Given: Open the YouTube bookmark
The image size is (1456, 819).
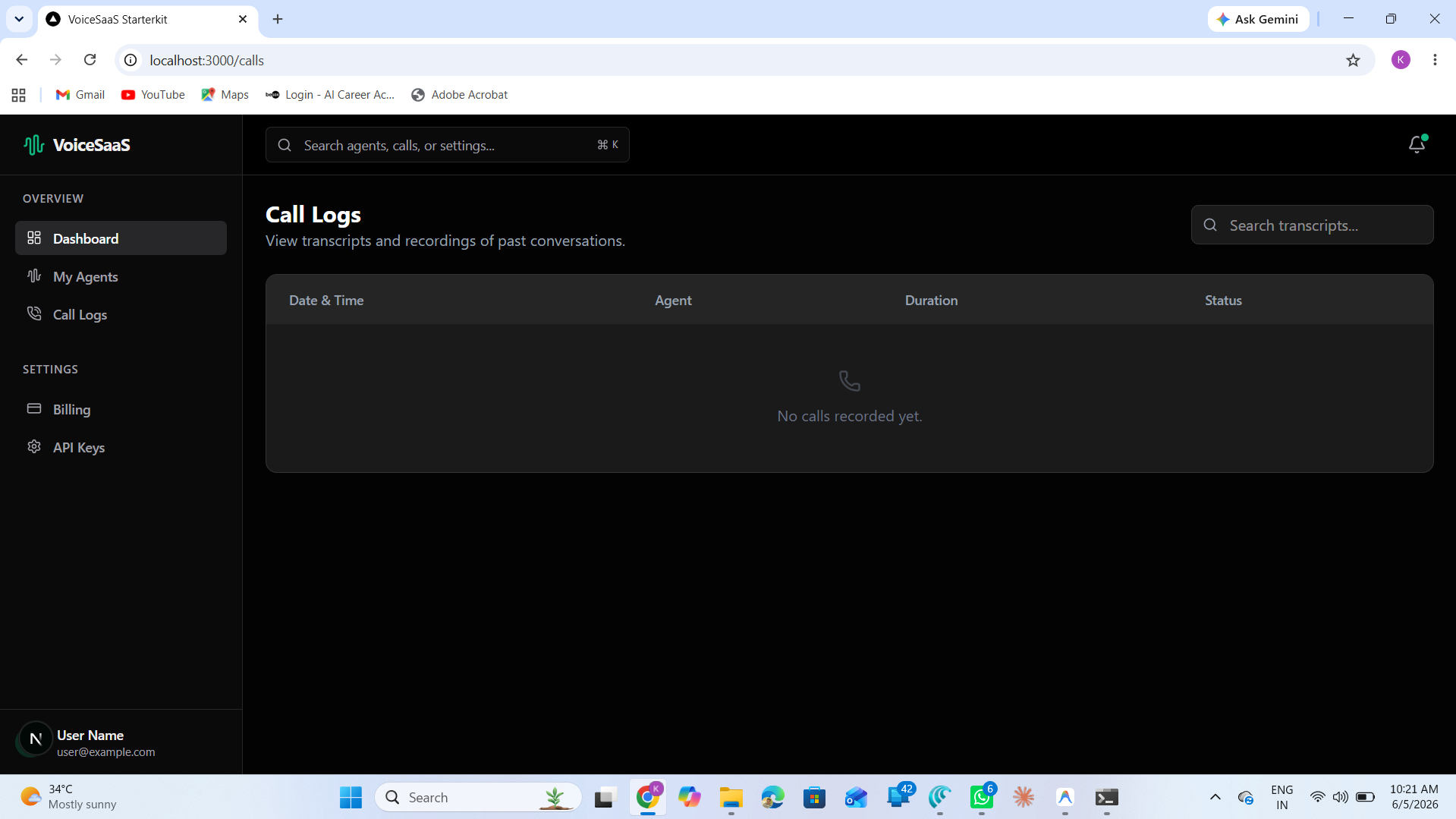Looking at the screenshot, I should click(x=153, y=95).
